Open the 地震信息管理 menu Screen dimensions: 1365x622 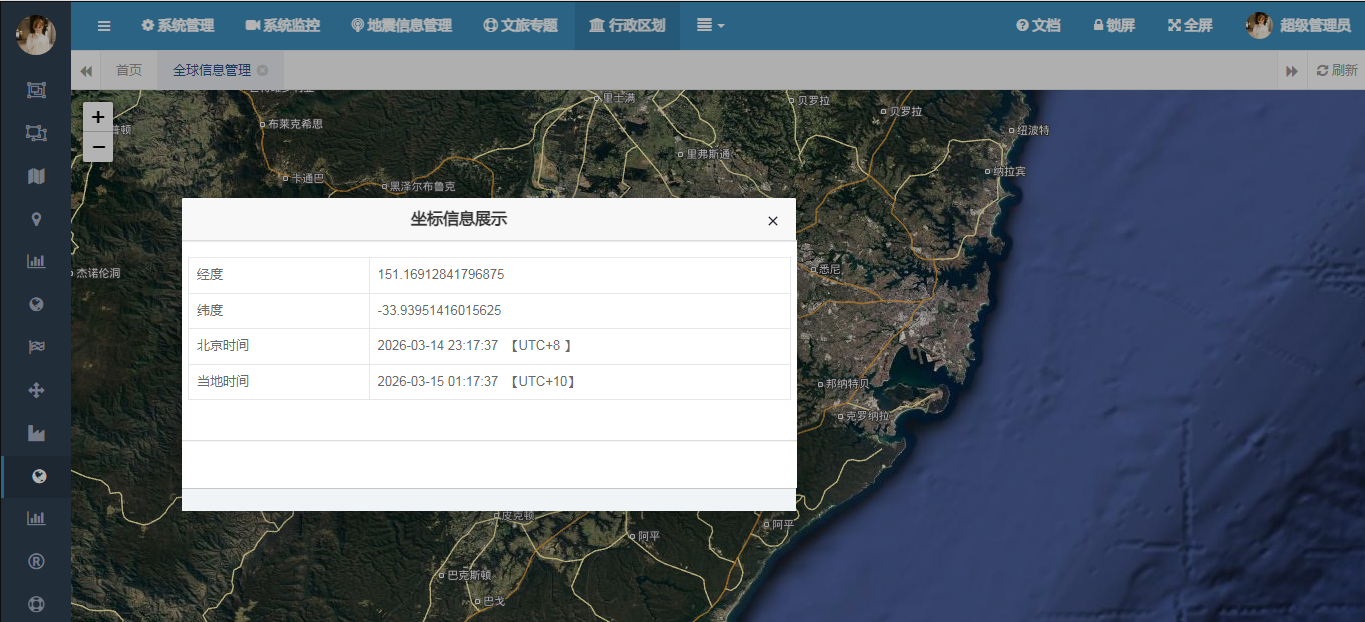point(401,25)
